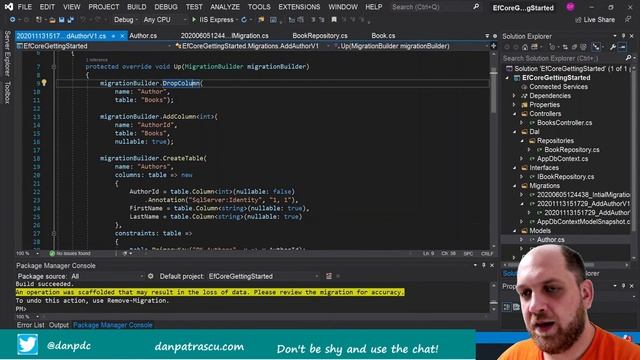Click the wrench Properties icon in Solution Explorer
This screenshot has width=640, height=360.
click(613, 47)
